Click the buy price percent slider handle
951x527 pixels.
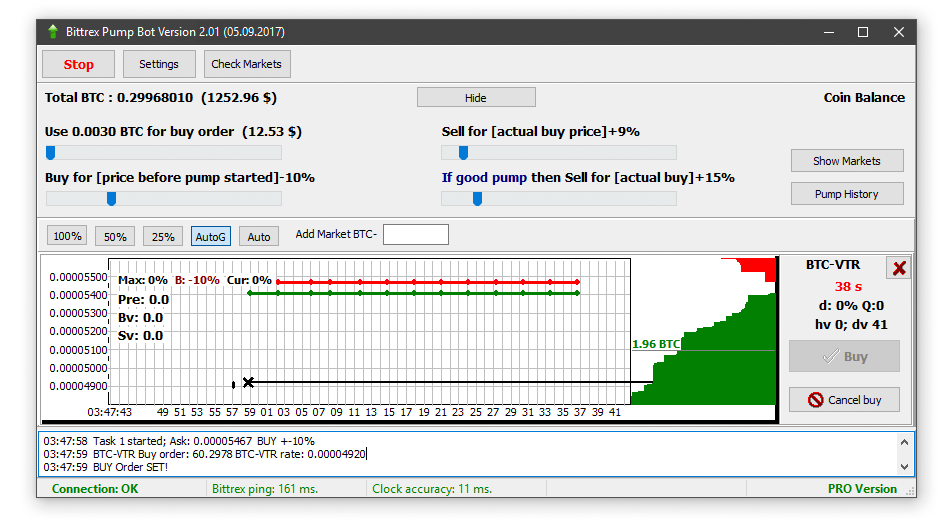click(x=112, y=198)
